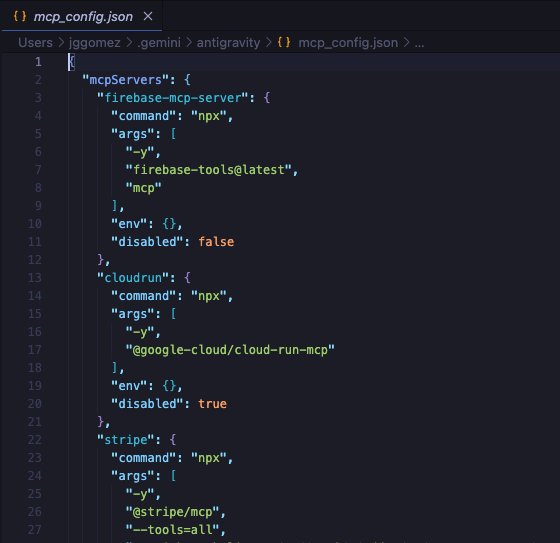Click "@google-cloud/cloud-run-mcp" string
560x543 pixels.
(230, 350)
